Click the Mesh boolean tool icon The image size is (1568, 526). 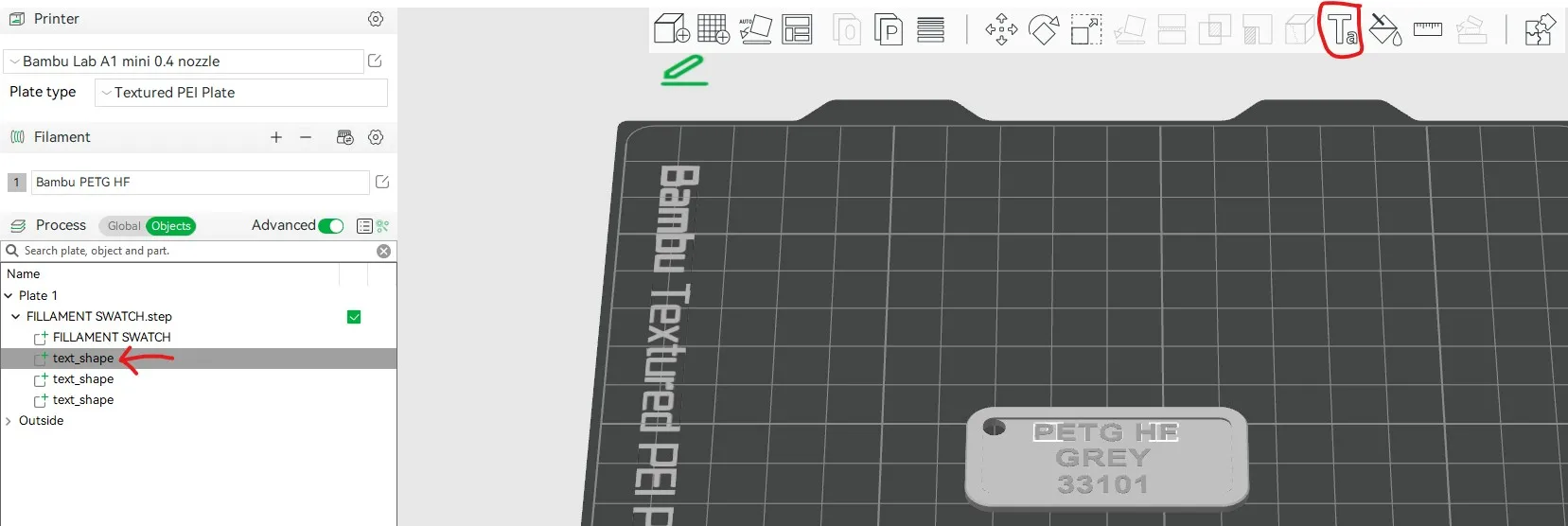click(x=1214, y=29)
